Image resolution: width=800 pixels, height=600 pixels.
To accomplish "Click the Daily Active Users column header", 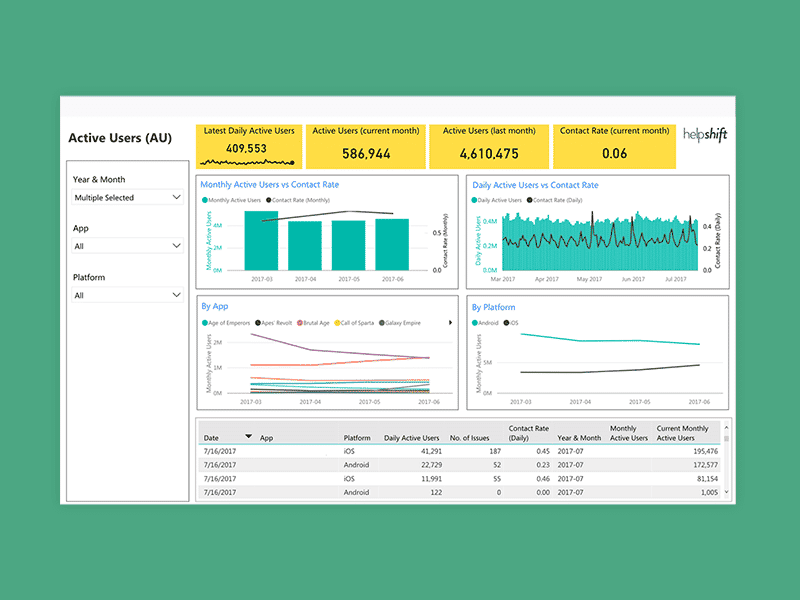I will [411, 437].
